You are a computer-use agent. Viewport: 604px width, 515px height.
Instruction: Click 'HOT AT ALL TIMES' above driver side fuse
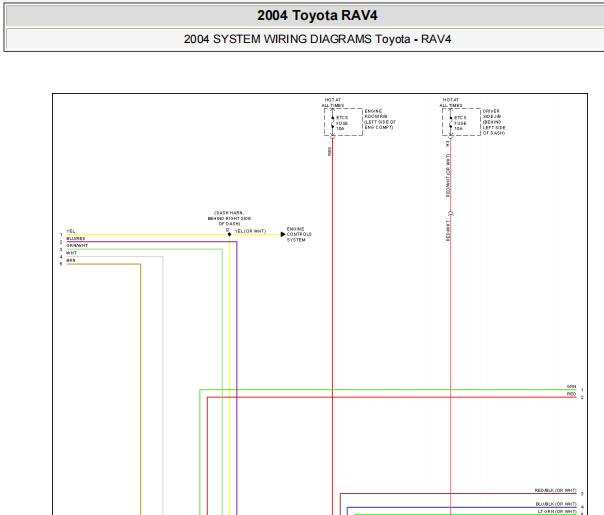[x=451, y=102]
